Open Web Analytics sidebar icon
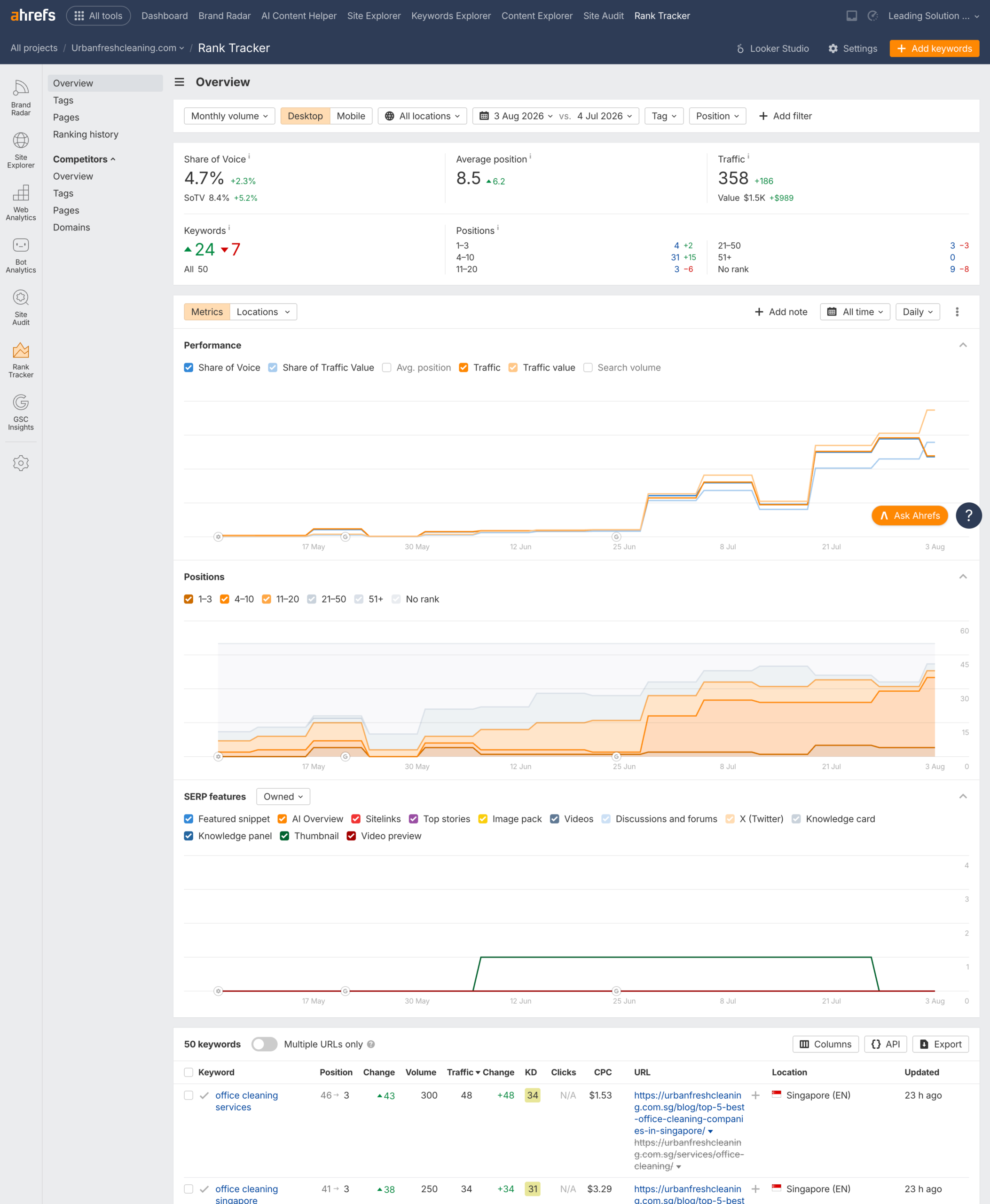Image resolution: width=990 pixels, height=1204 pixels. pyautogui.click(x=21, y=203)
